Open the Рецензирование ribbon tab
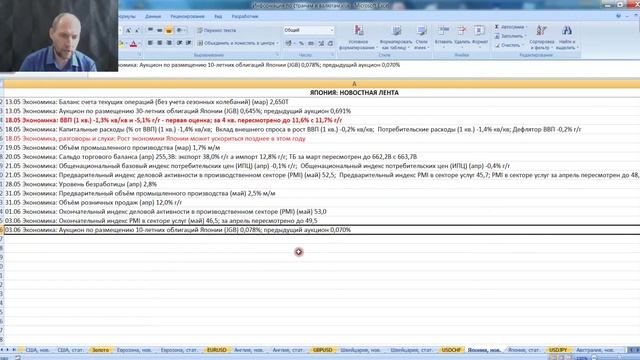Image resolution: width=640 pixels, height=360 pixels. tap(187, 16)
